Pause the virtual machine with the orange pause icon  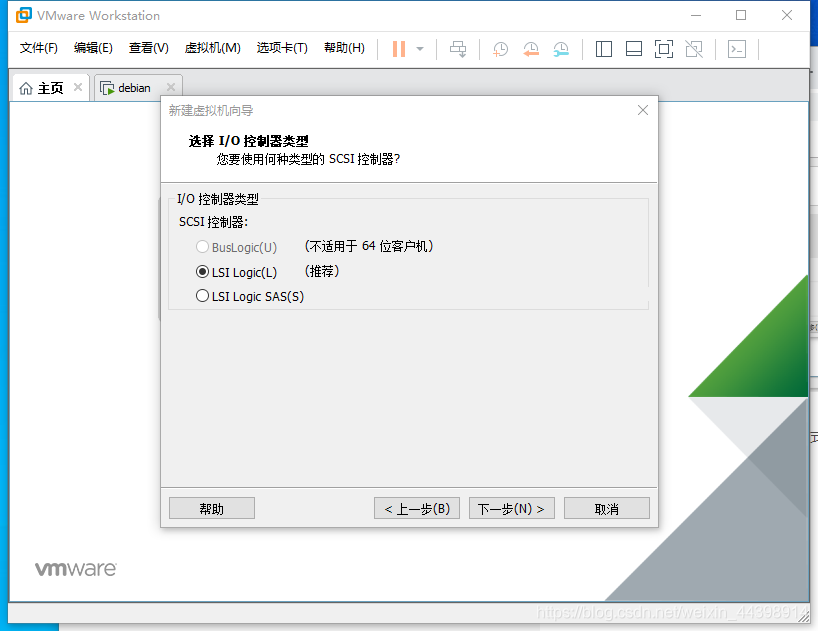click(399, 49)
